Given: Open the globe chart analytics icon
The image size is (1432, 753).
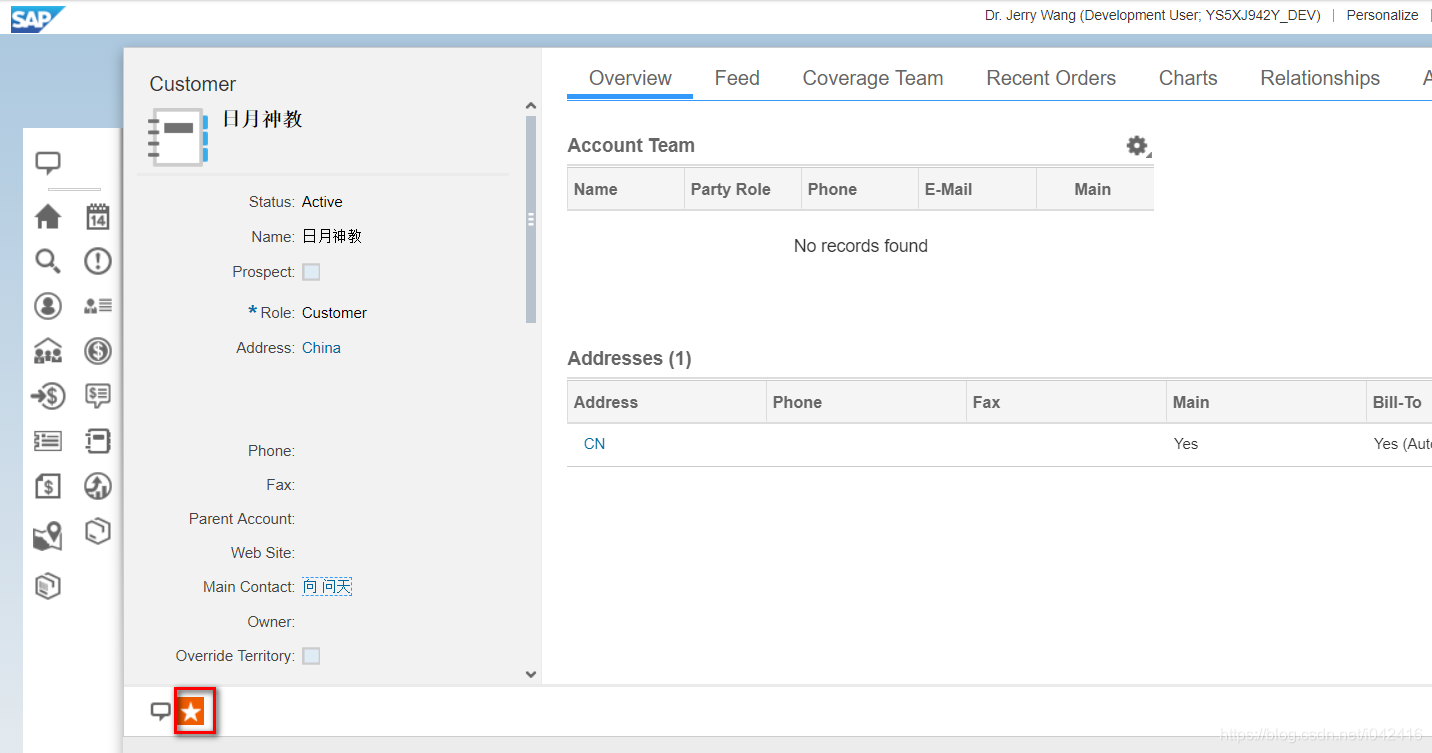Looking at the screenshot, I should tap(98, 487).
